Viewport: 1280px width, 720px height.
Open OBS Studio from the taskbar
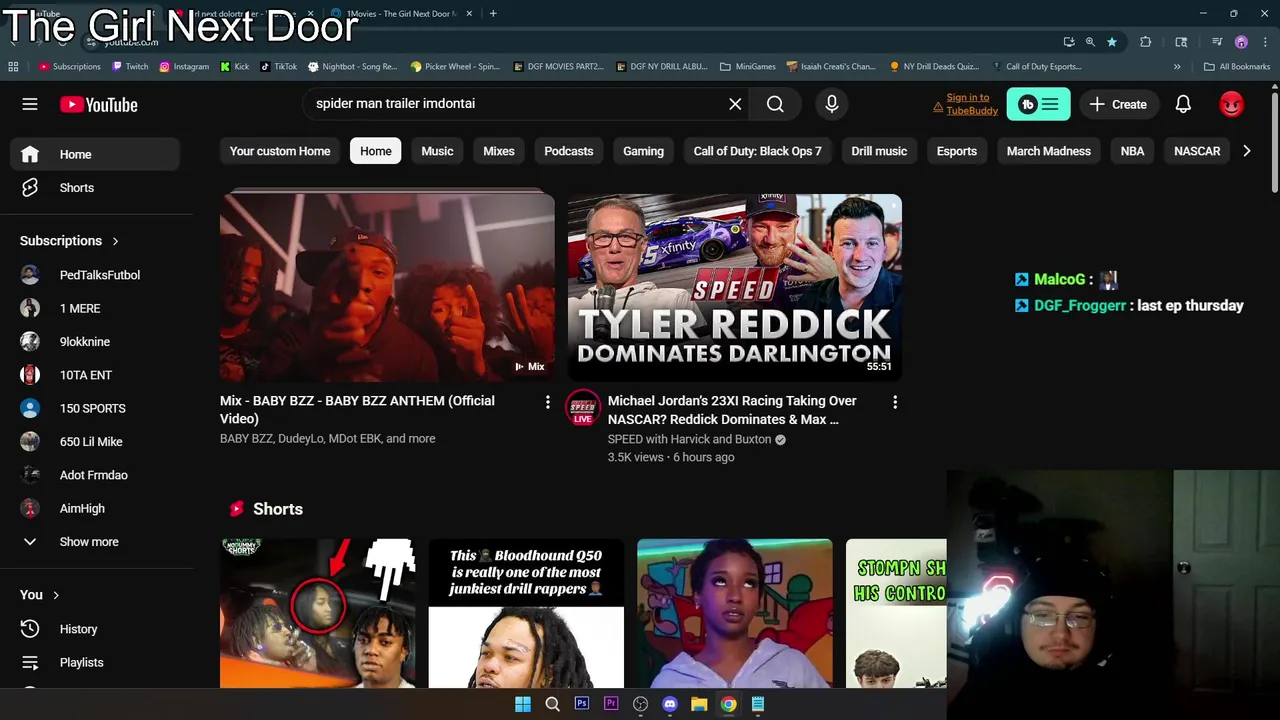pos(640,704)
